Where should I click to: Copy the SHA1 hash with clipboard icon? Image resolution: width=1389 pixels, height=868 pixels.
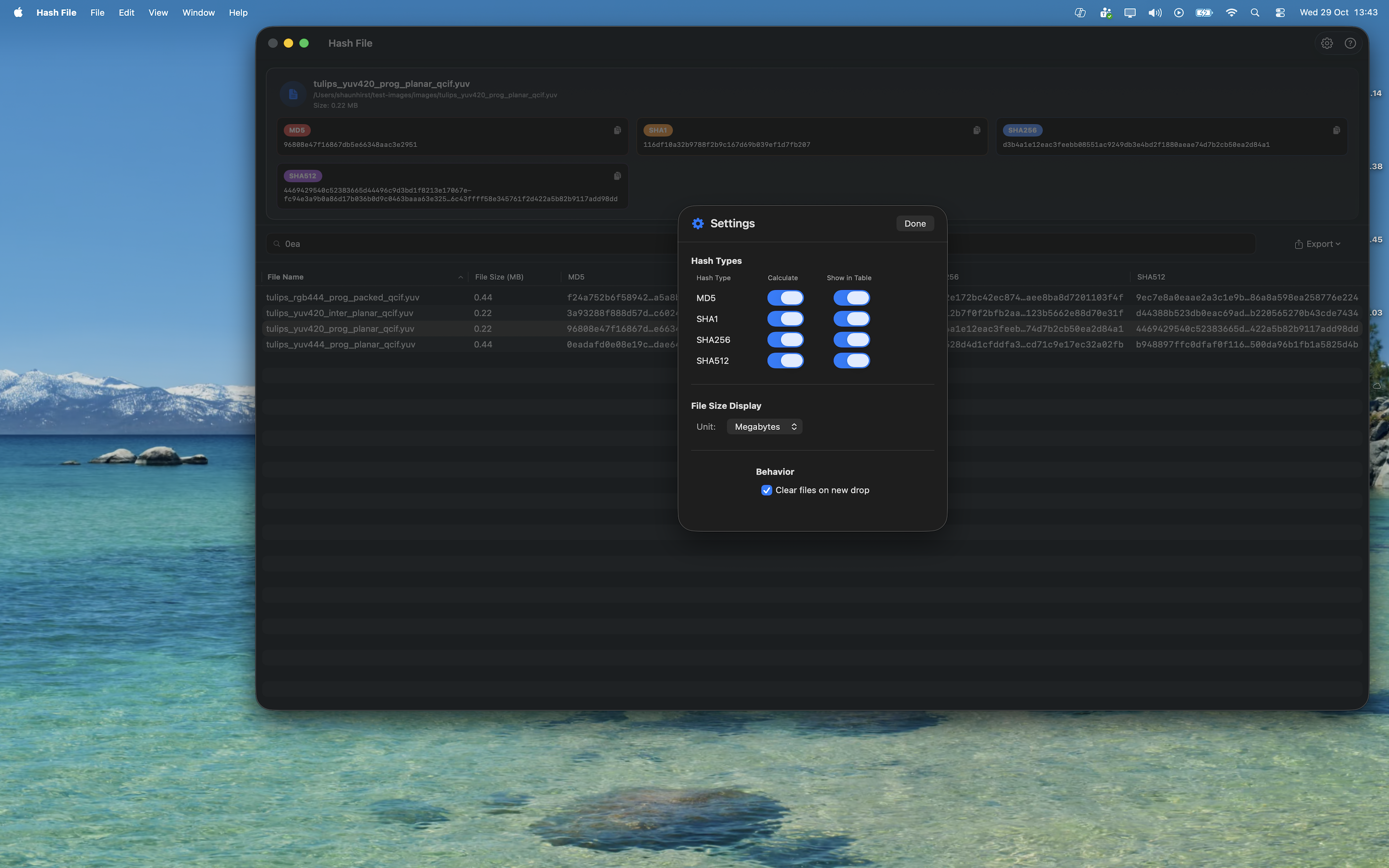pos(976,130)
